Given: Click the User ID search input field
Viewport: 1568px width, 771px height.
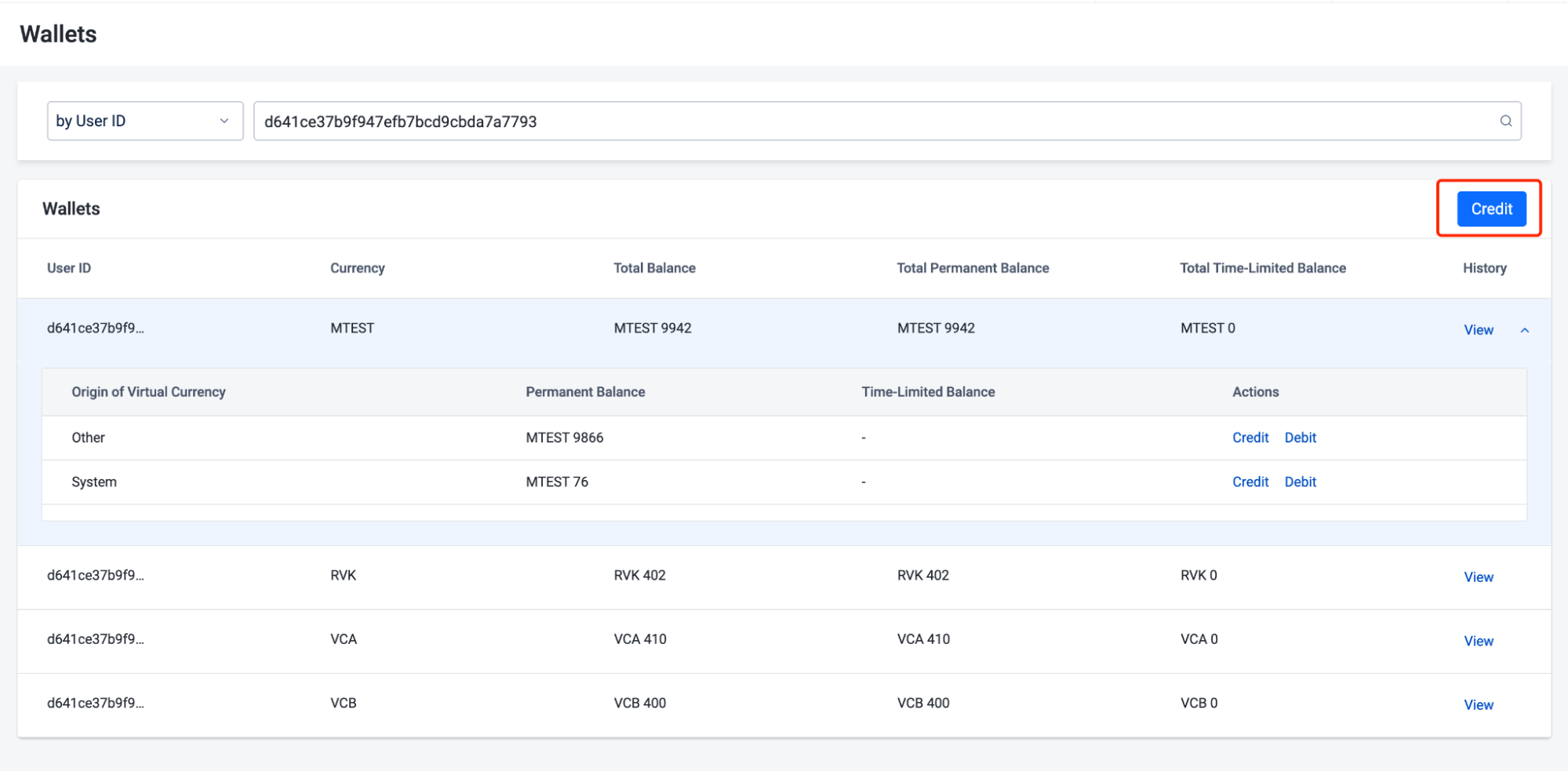Looking at the screenshot, I should (887, 121).
